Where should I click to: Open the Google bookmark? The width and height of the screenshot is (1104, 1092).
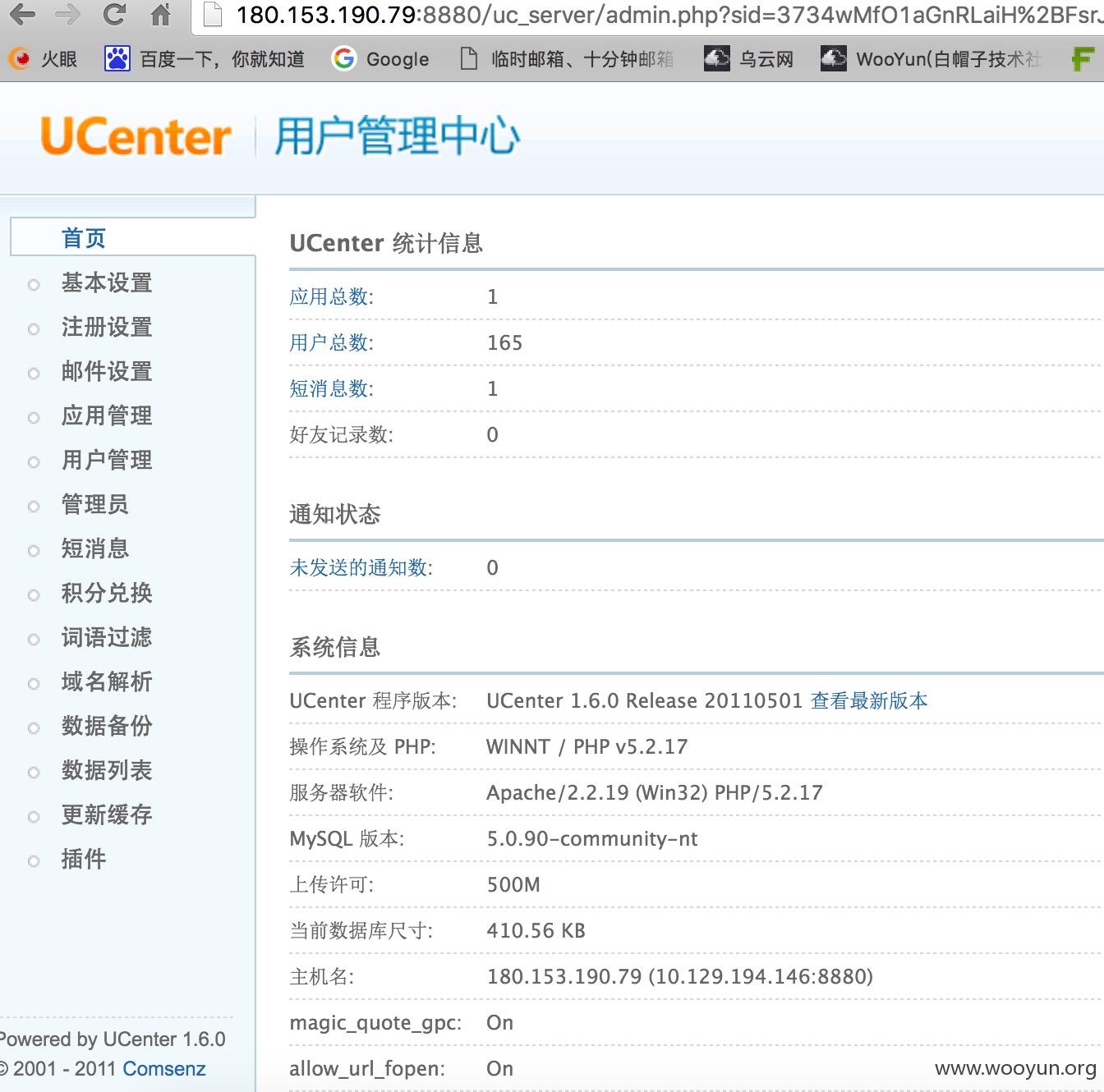[380, 58]
